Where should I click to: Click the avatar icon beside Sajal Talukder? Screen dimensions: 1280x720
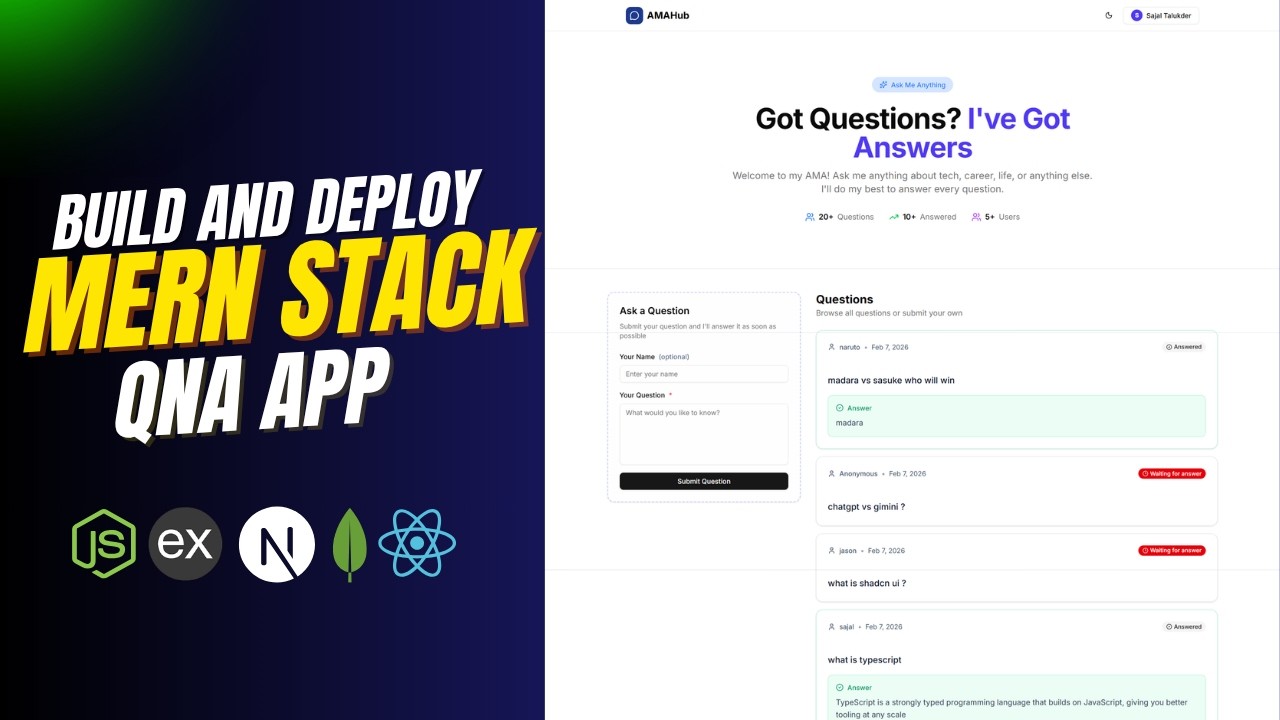pos(1136,15)
